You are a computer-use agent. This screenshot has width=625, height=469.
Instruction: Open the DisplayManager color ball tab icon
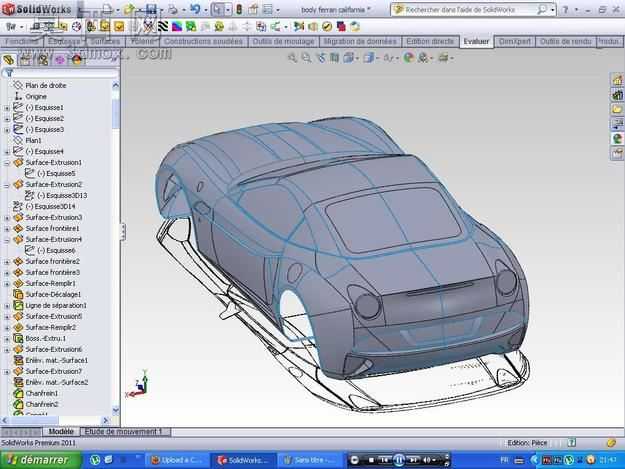77,60
